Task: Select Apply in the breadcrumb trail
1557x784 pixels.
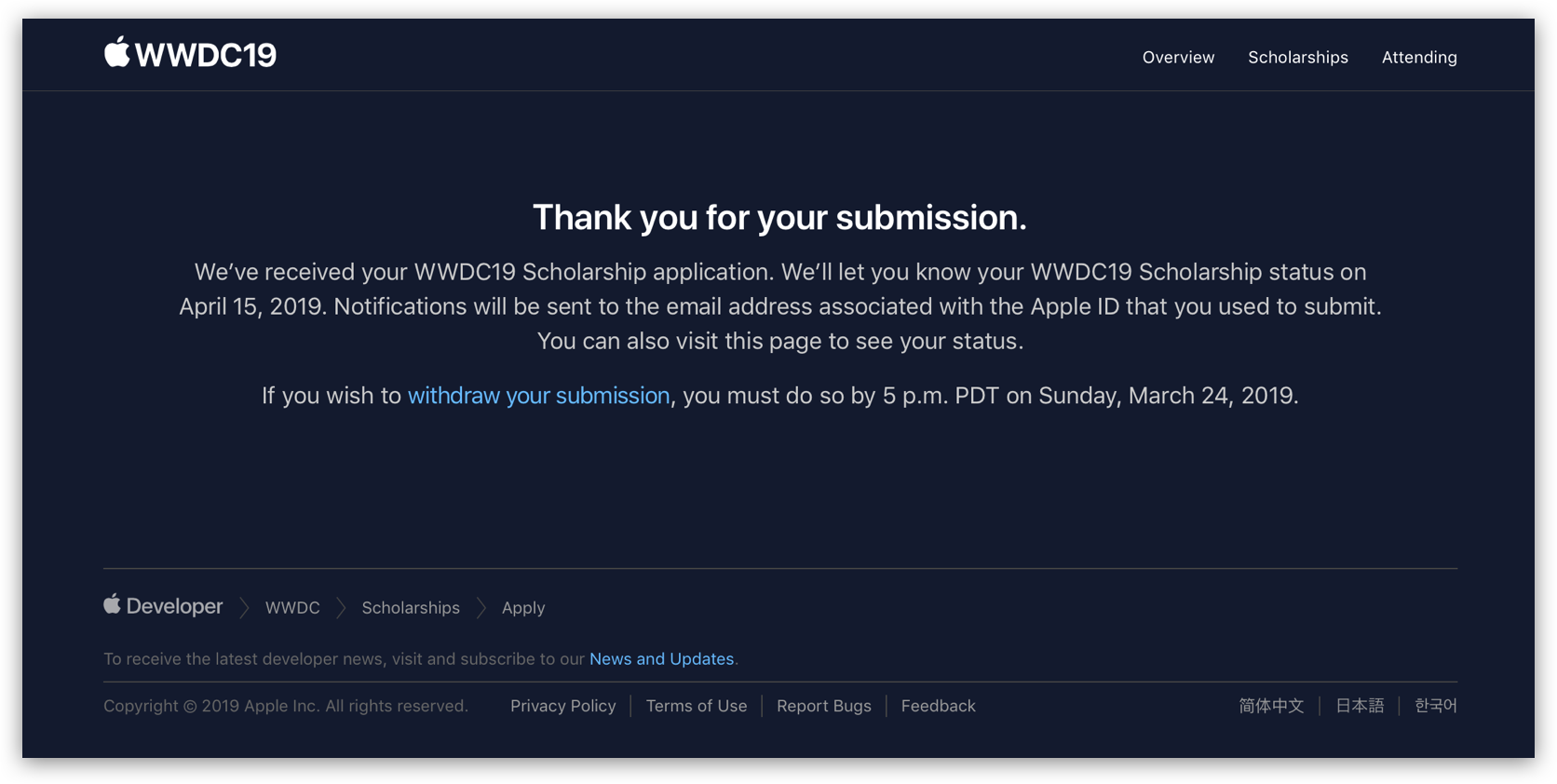Action: pos(522,607)
